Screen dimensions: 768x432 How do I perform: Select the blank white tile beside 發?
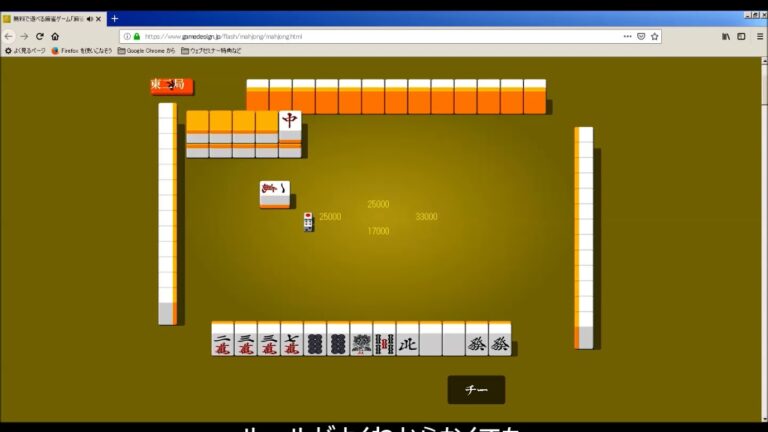pyautogui.click(x=454, y=339)
